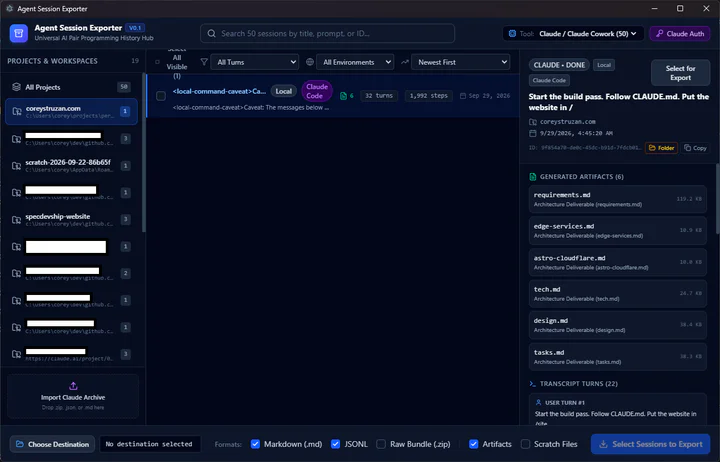Viewport: 720px width, 462px height.
Task: Click the projects sidebar scrollbar
Action: click(x=143, y=152)
